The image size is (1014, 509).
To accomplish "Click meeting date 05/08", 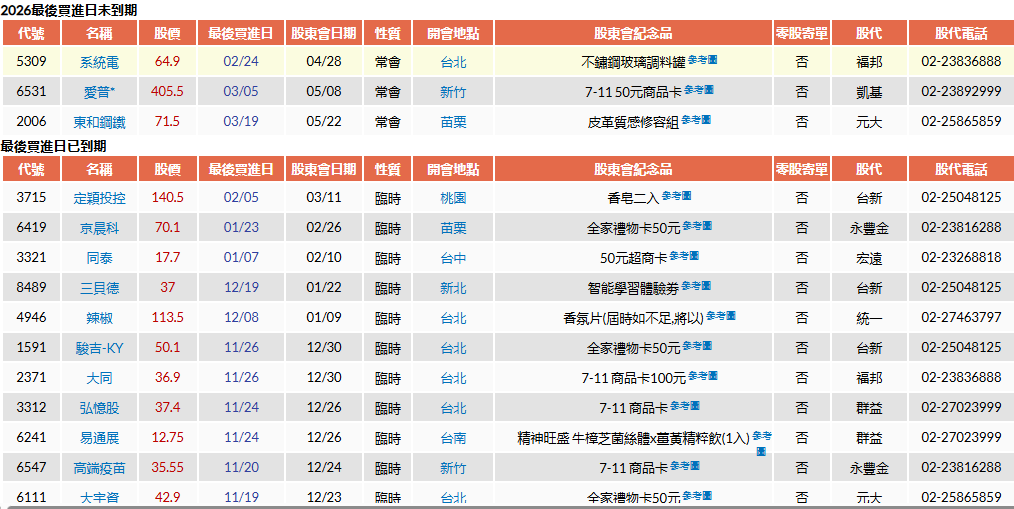I will [323, 92].
